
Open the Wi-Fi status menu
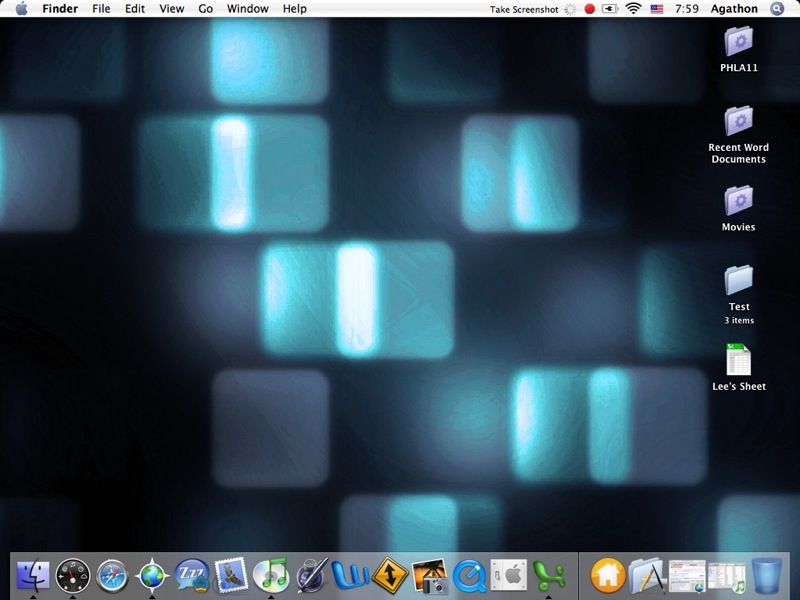click(633, 9)
